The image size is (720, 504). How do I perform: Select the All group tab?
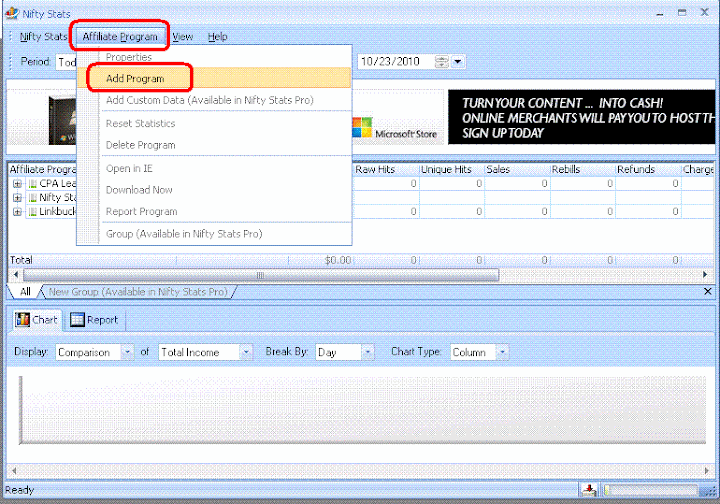[x=25, y=291]
